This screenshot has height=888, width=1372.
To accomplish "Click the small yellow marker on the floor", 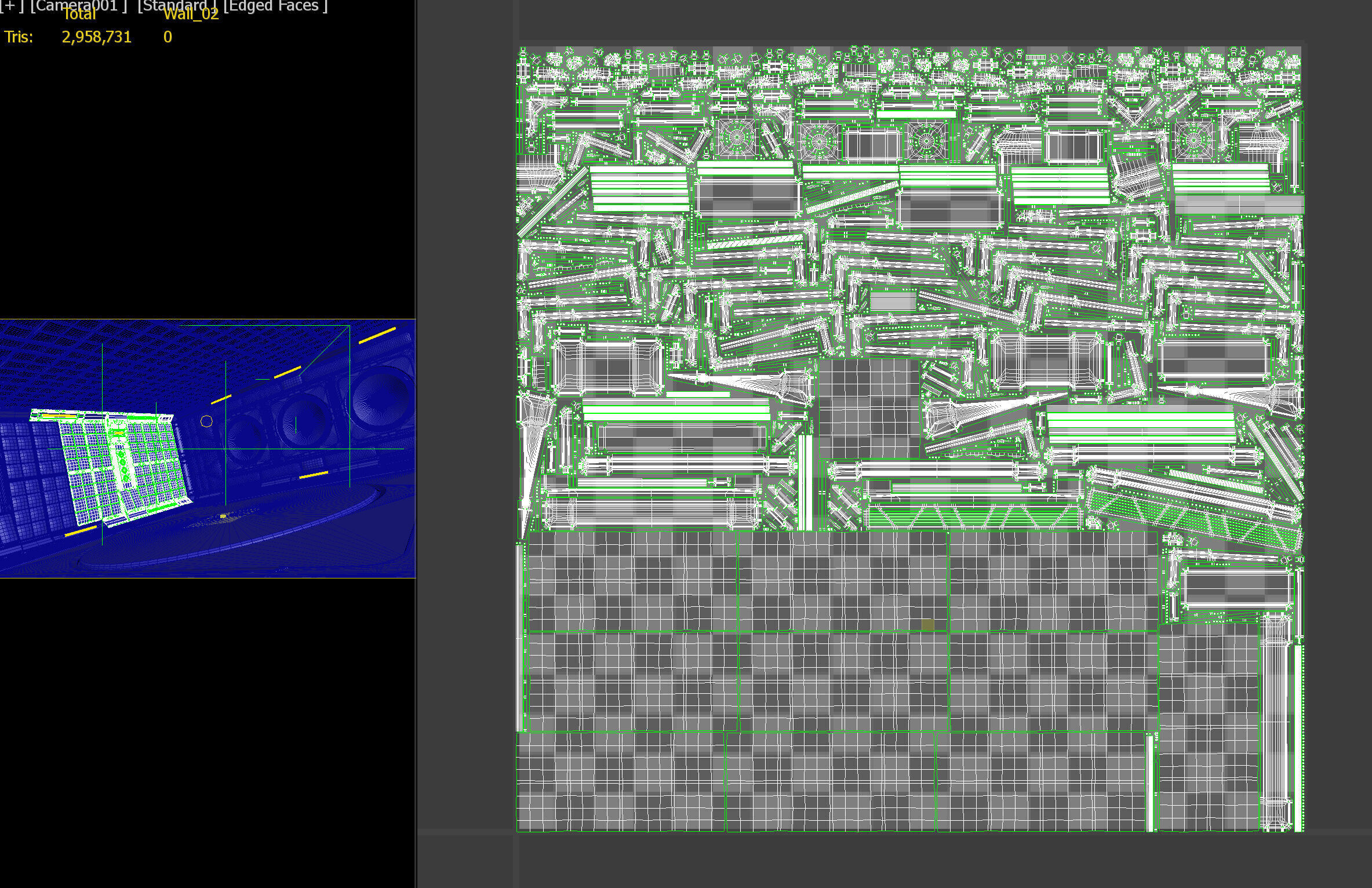I will click(x=223, y=515).
